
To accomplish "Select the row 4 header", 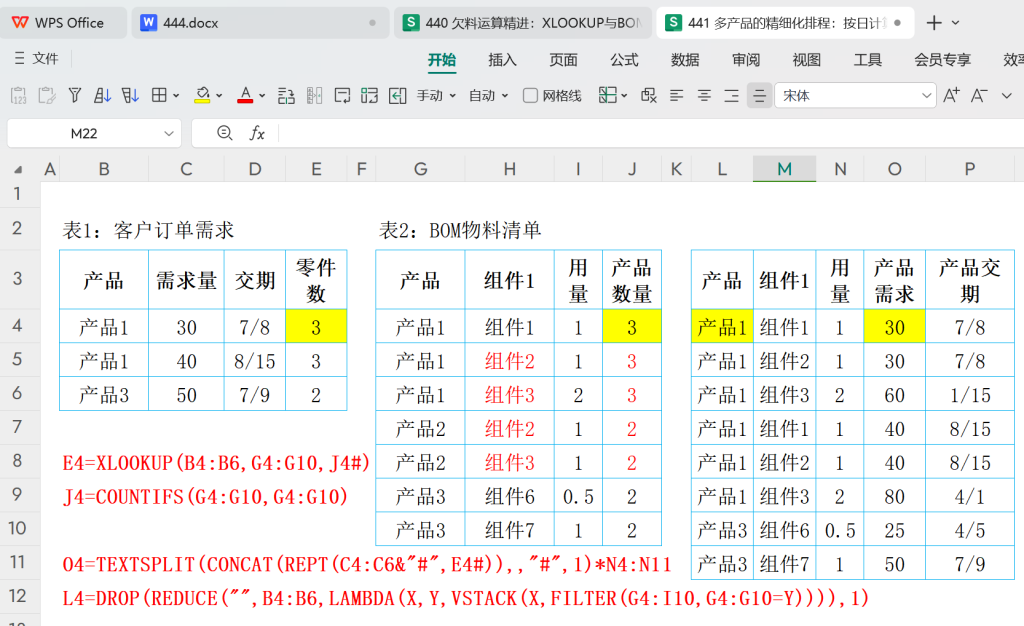I will pos(18,325).
